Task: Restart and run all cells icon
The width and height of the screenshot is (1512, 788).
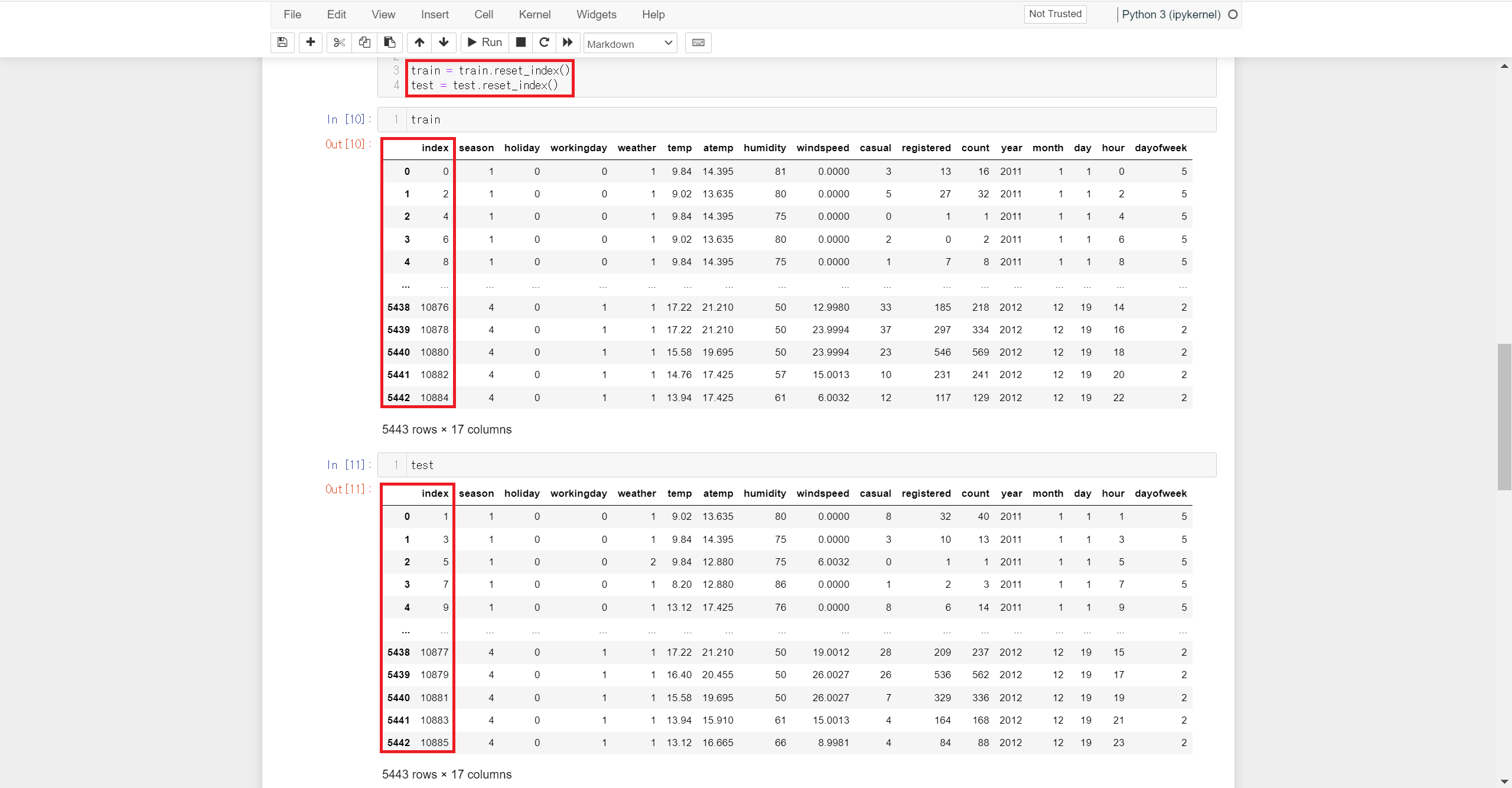Action: tap(568, 43)
